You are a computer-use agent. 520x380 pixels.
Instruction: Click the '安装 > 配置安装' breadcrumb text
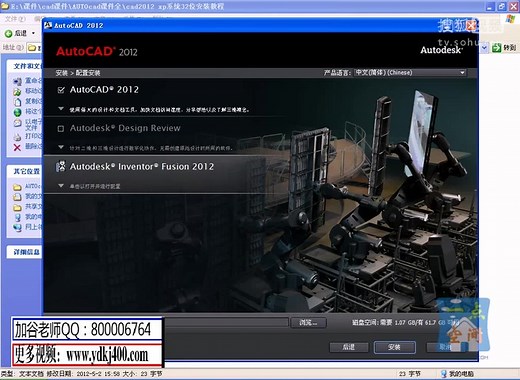click(78, 73)
